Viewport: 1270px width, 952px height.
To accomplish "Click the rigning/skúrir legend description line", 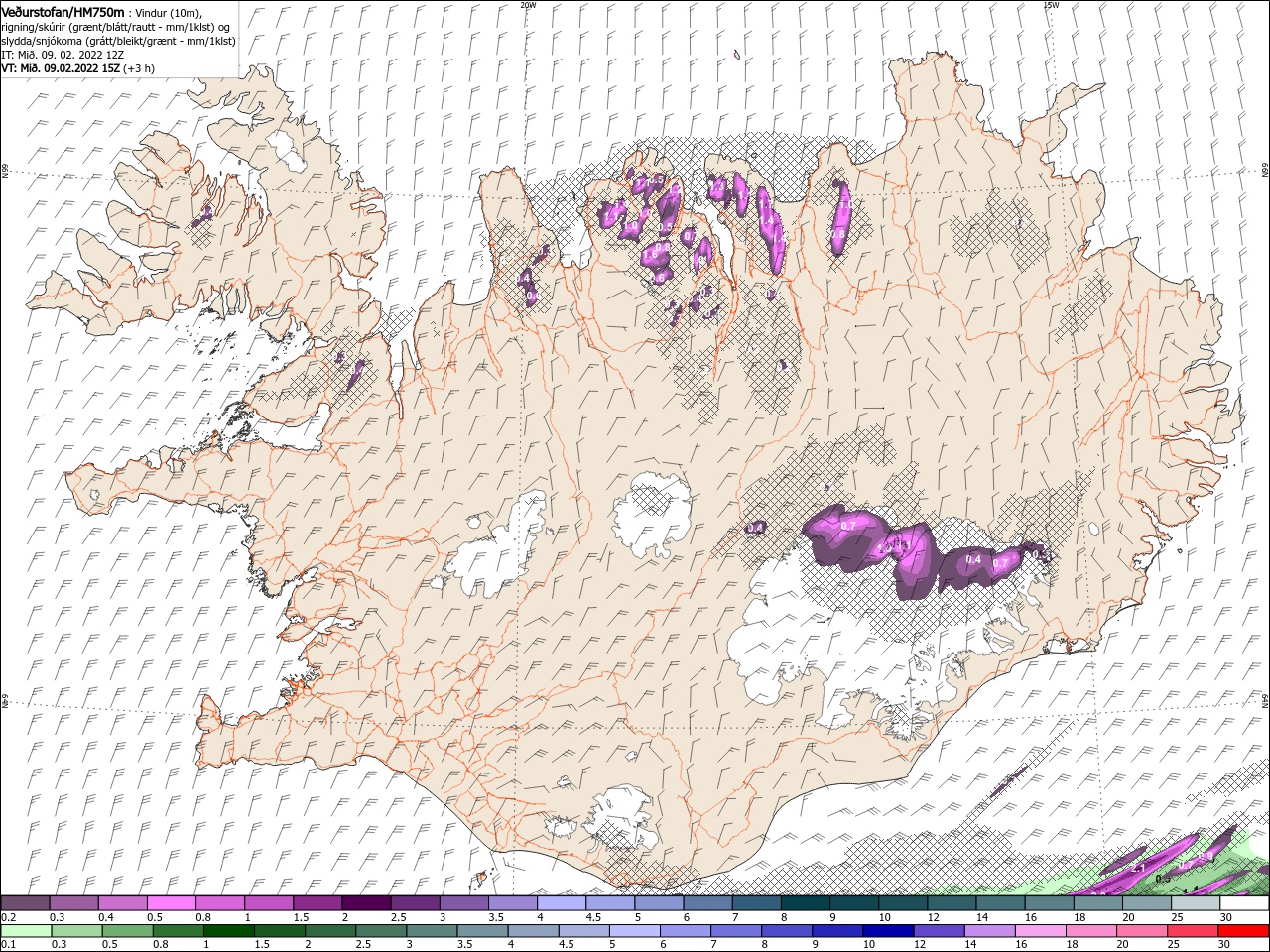I will pos(116,26).
